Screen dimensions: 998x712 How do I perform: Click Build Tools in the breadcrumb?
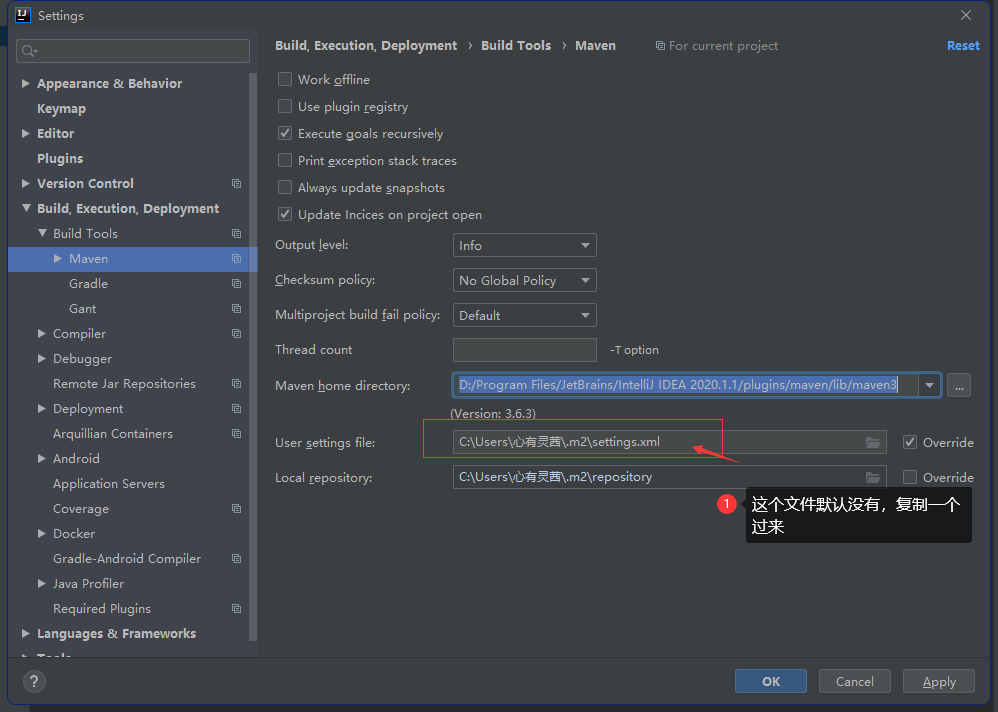pos(516,46)
